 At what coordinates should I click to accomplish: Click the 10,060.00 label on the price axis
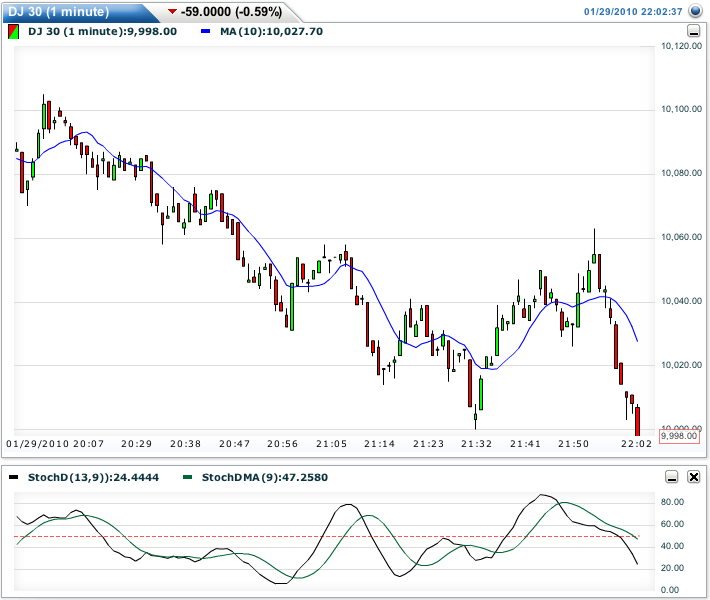click(x=683, y=238)
